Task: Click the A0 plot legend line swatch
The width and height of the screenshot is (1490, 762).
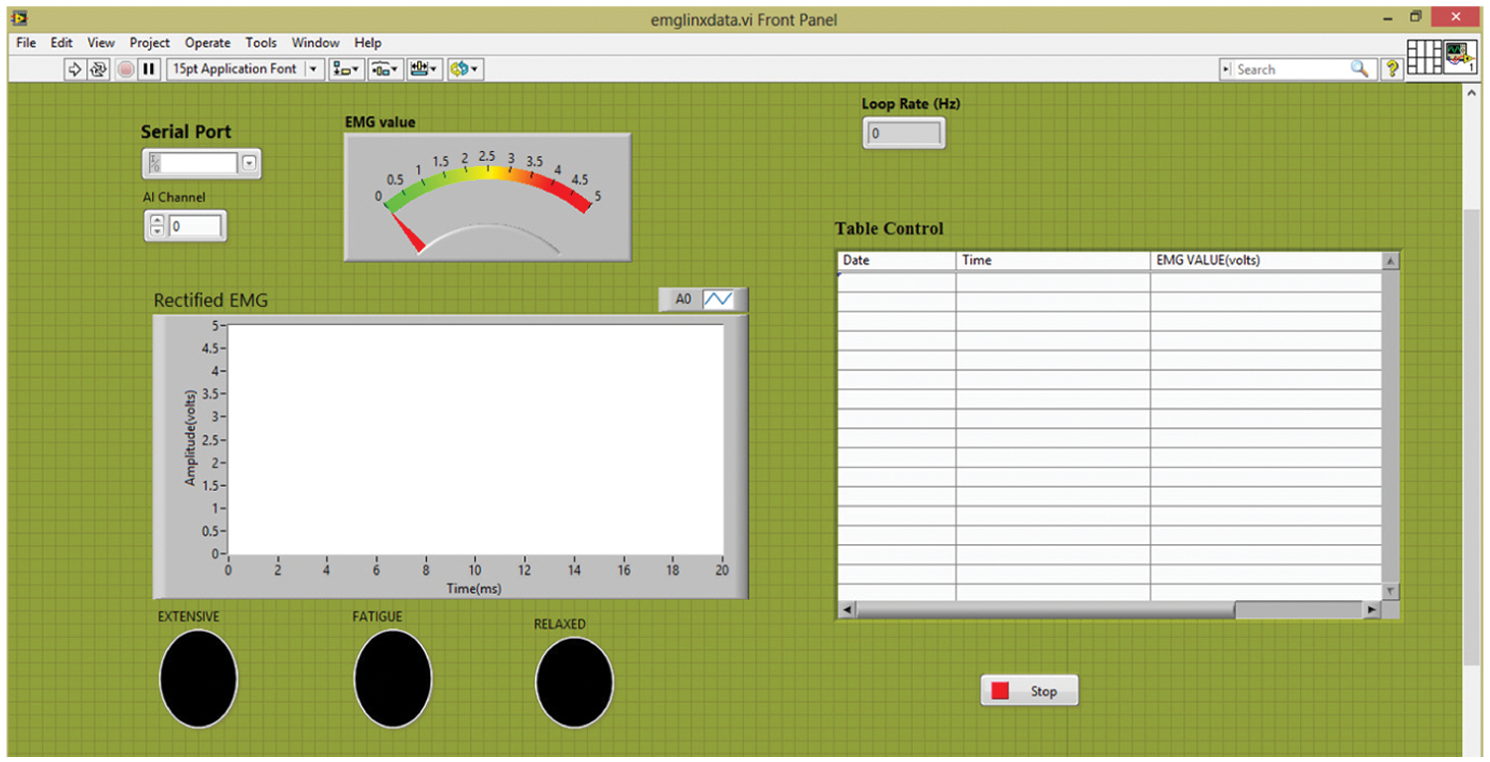Action: click(718, 299)
